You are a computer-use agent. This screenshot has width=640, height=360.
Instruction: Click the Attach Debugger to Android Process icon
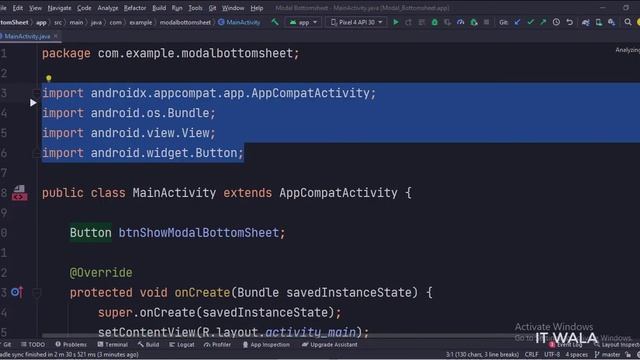pos(474,22)
